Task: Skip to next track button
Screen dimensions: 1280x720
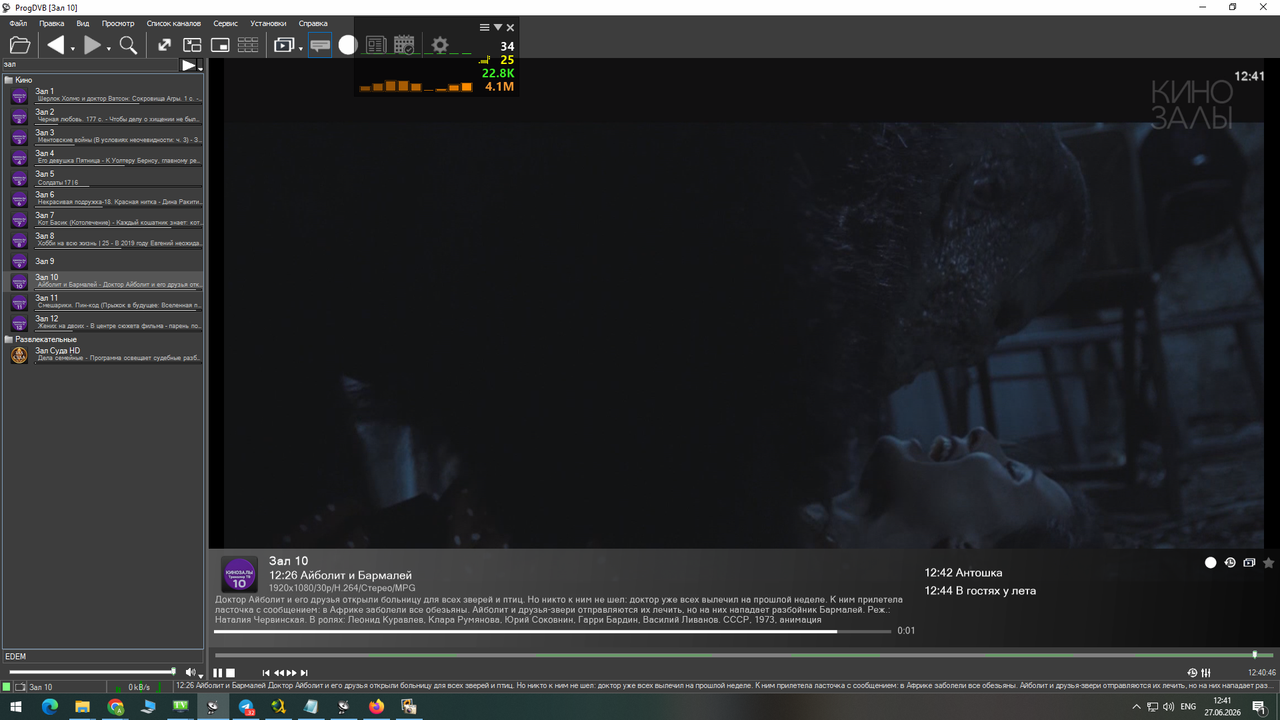Action: [304, 673]
